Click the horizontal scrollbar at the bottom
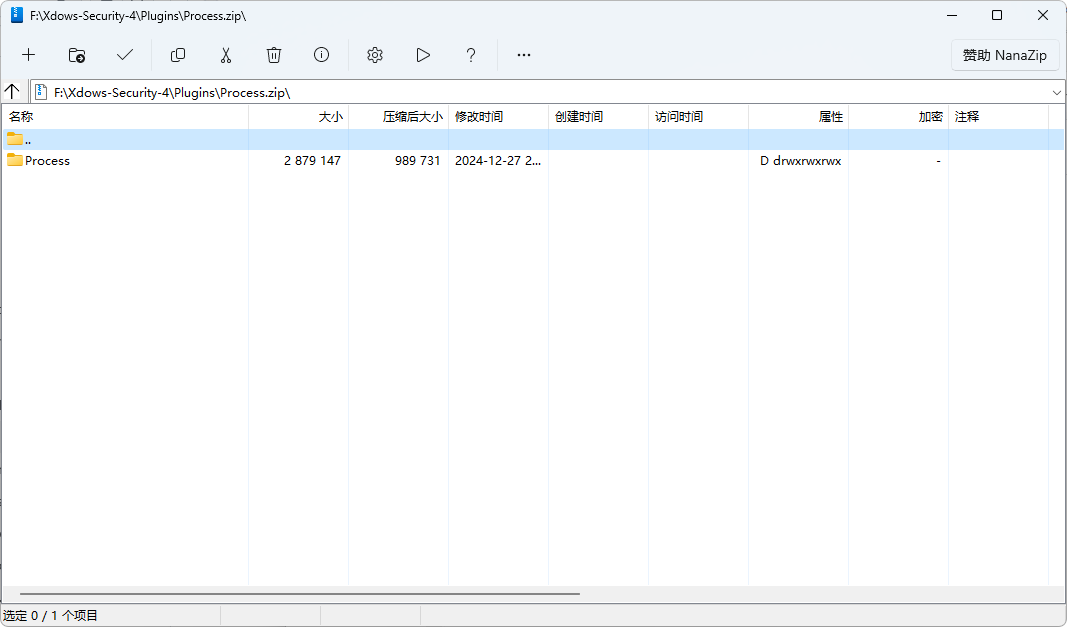 pyautogui.click(x=300, y=592)
